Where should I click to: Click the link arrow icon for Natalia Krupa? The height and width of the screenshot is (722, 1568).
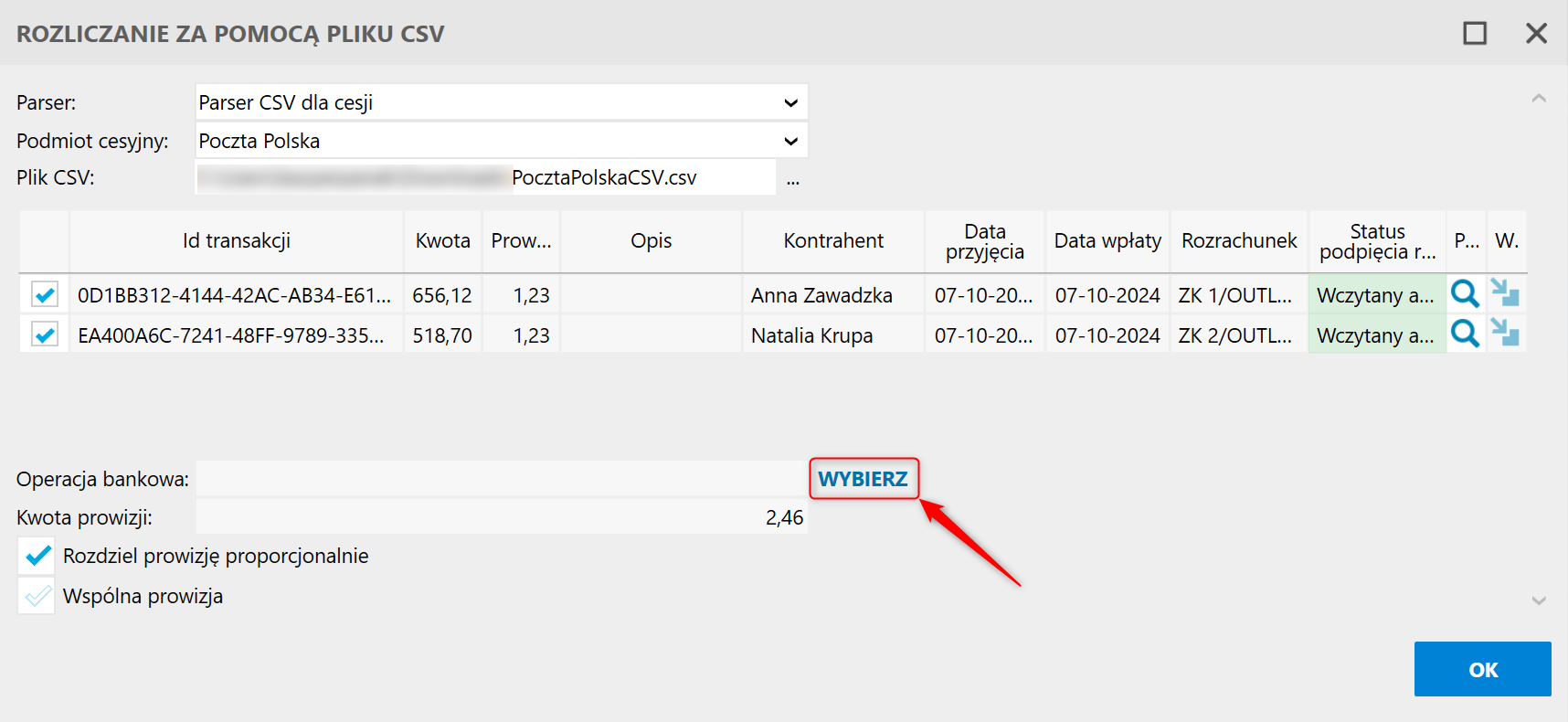(1505, 333)
